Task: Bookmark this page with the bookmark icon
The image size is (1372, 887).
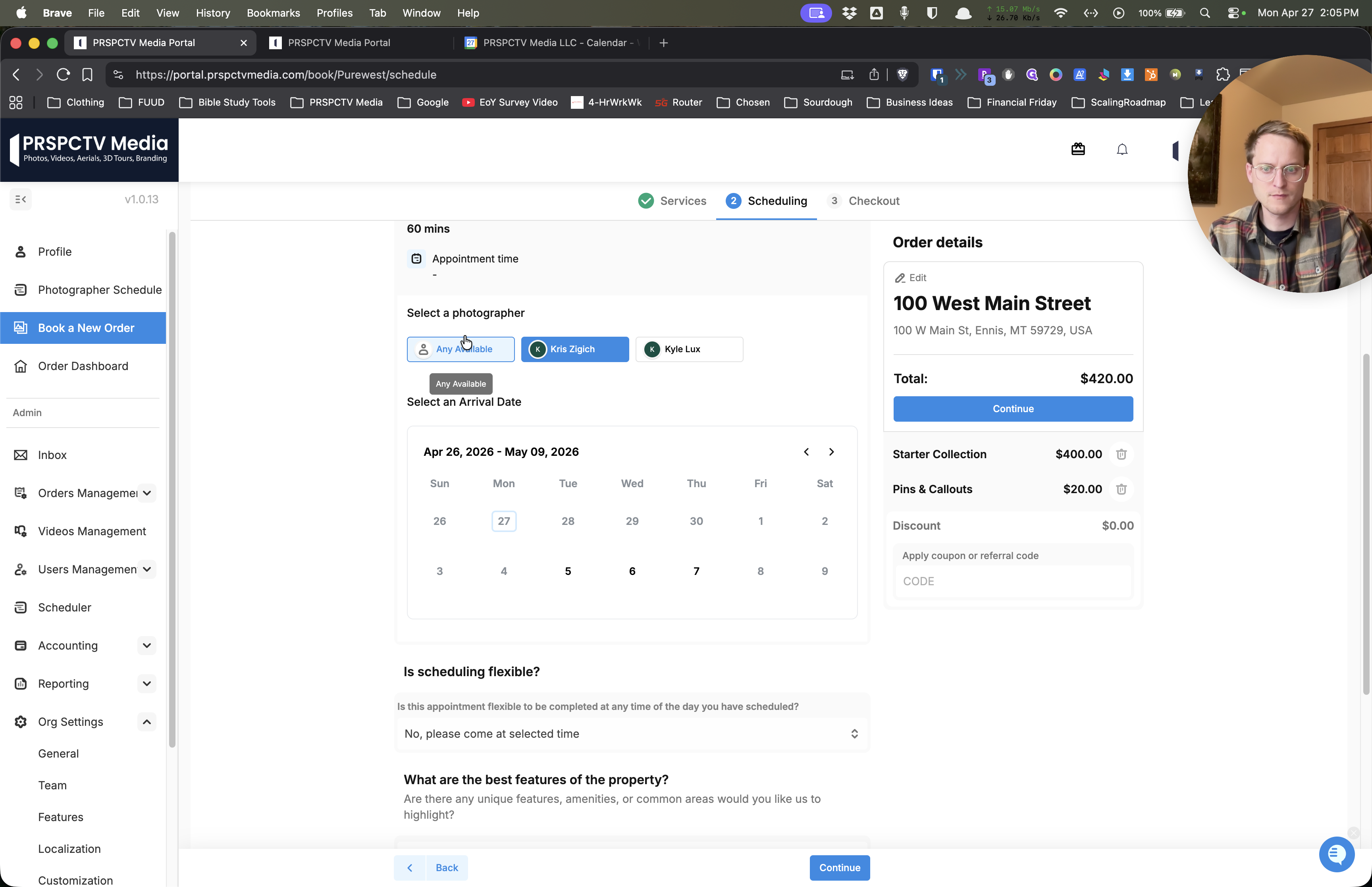Action: pos(87,75)
